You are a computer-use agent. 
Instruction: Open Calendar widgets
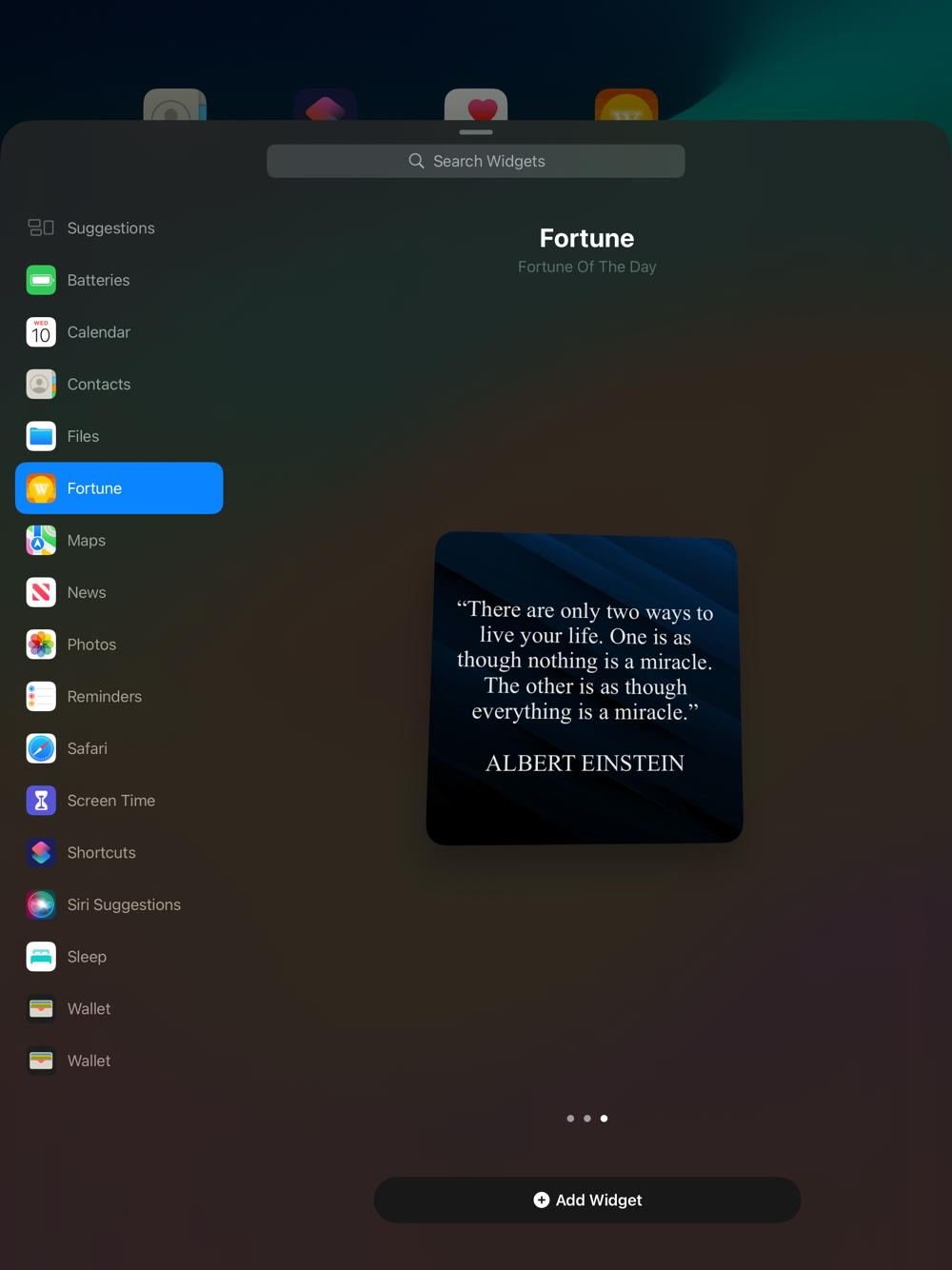pos(119,332)
